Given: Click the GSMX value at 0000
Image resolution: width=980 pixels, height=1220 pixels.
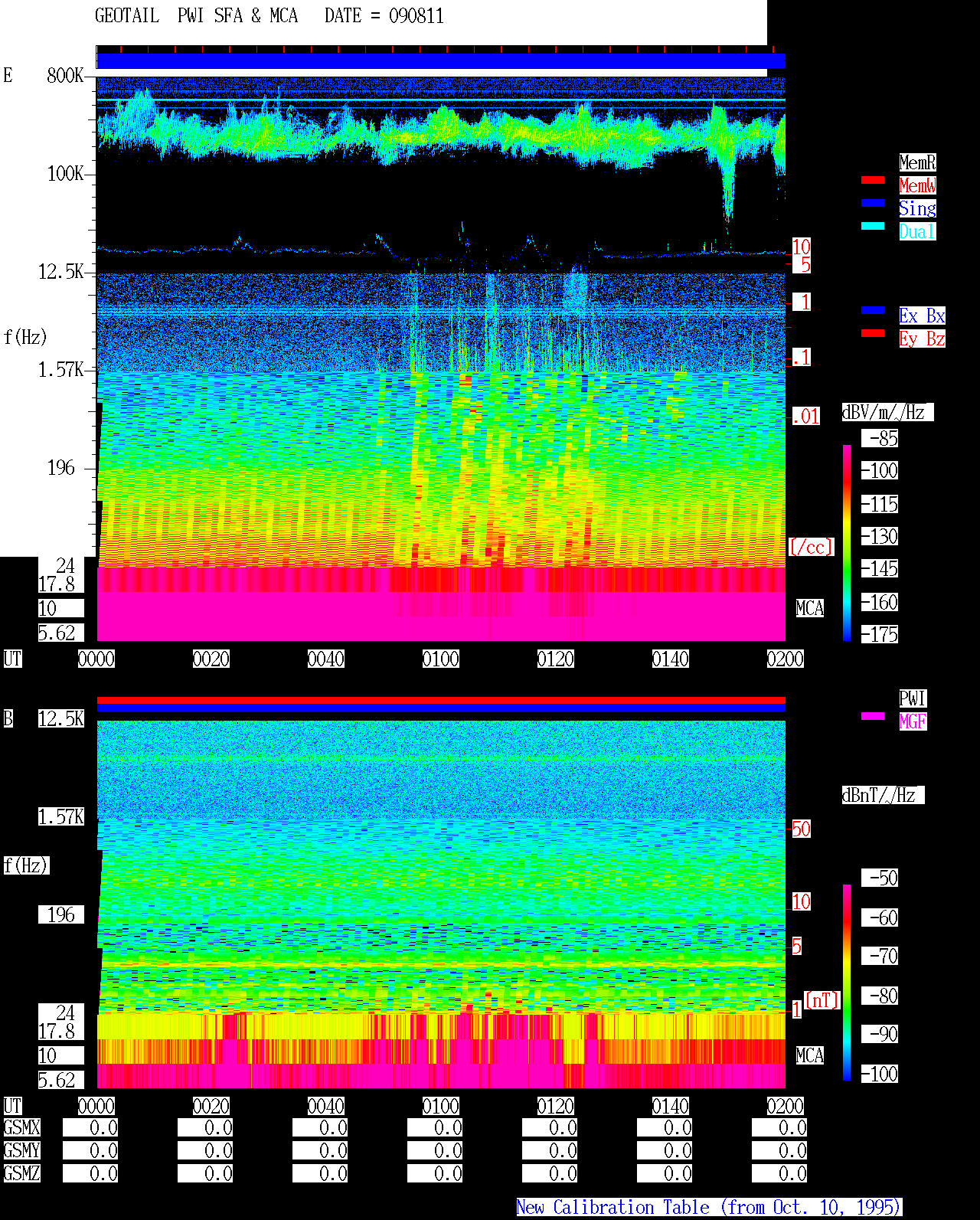Looking at the screenshot, I should (x=90, y=1128).
